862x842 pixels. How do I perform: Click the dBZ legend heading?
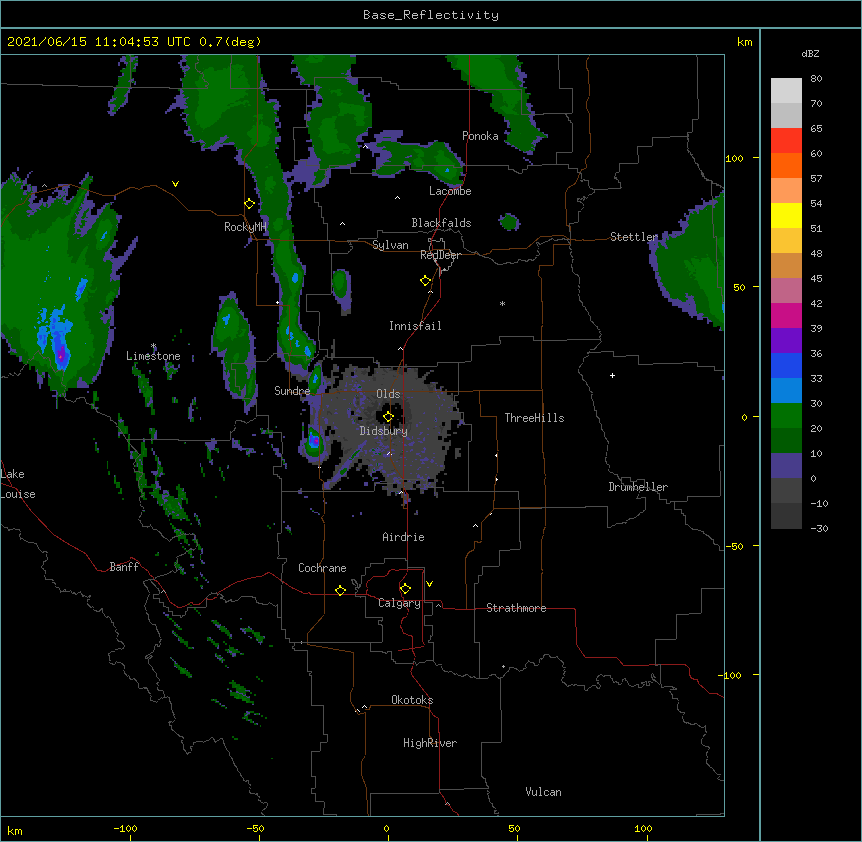pyautogui.click(x=810, y=54)
